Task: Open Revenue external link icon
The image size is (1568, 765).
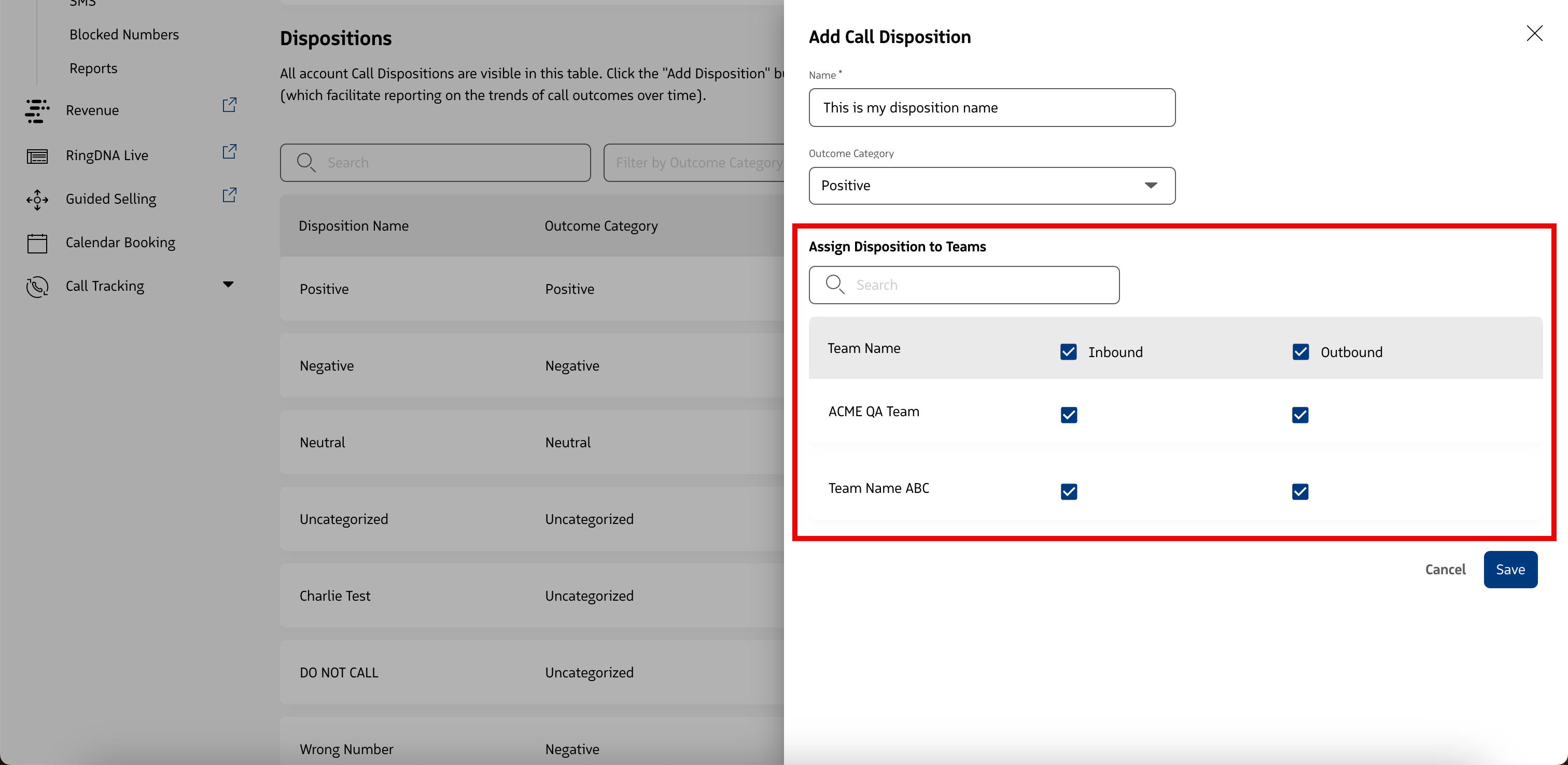Action: 230,105
